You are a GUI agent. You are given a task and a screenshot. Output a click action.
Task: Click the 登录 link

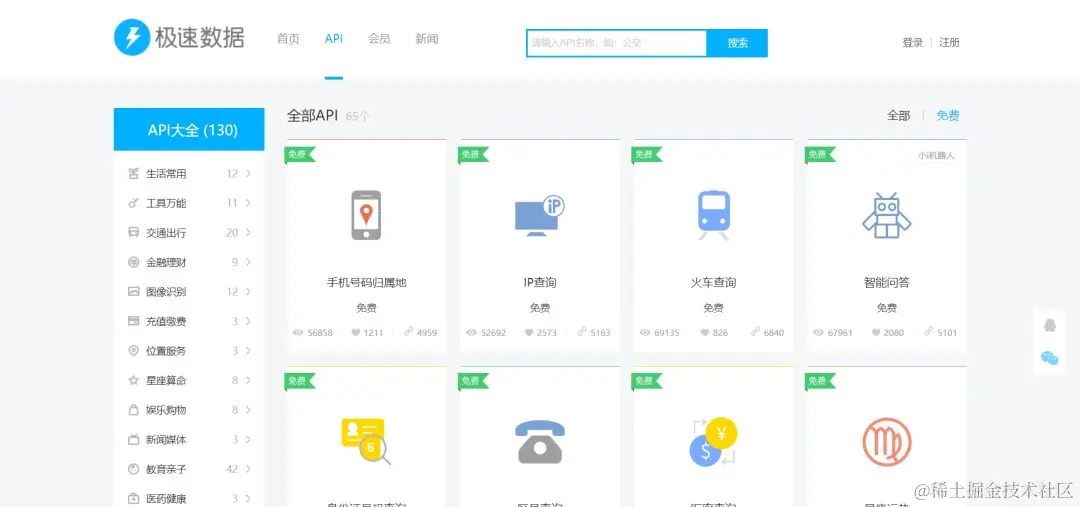pyautogui.click(x=913, y=42)
